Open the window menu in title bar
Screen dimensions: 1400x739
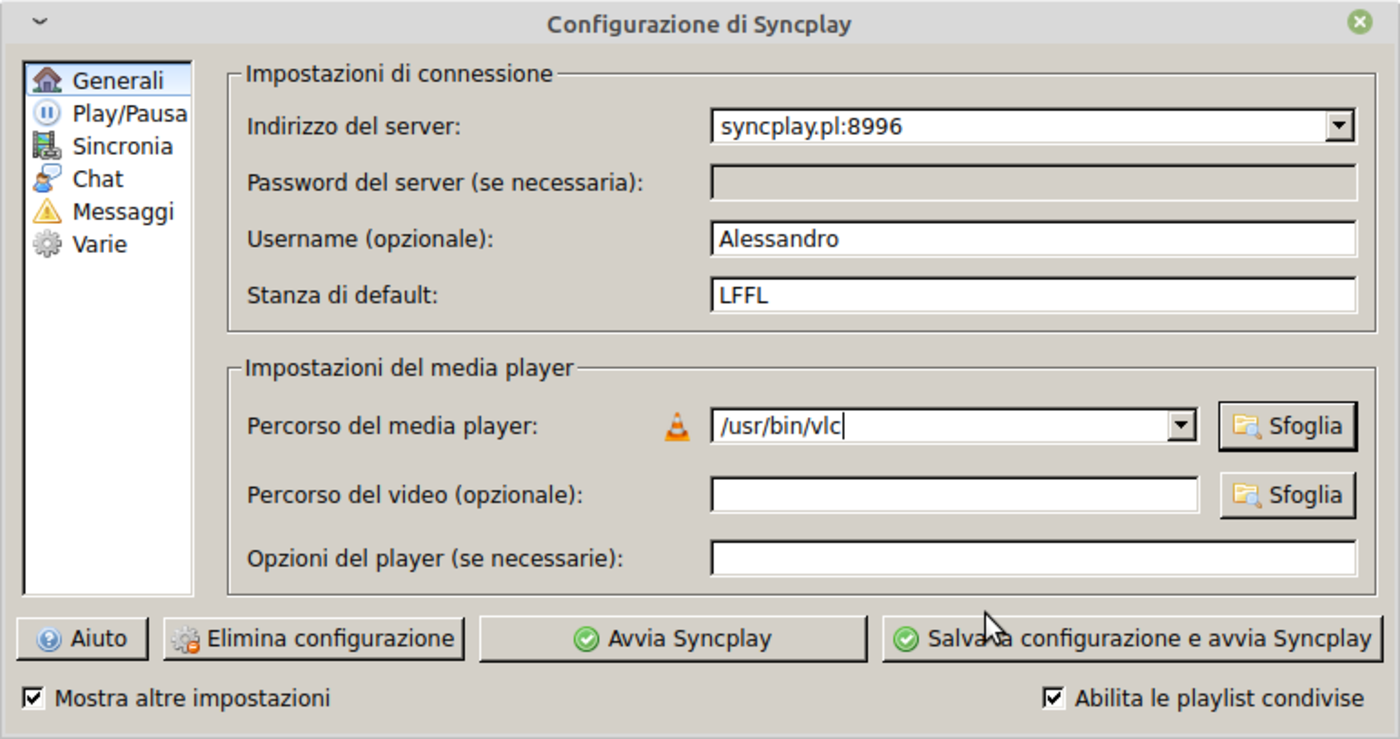click(x=39, y=23)
